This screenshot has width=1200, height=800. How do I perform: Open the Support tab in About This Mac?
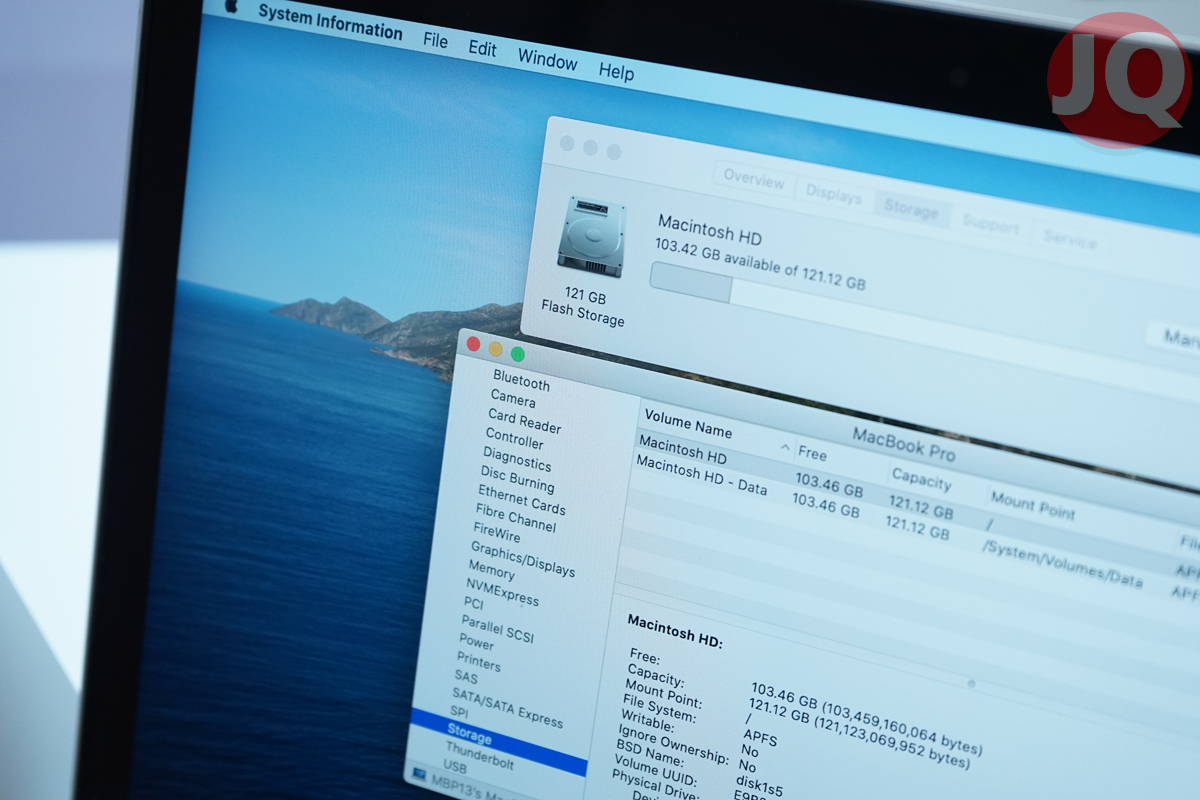pyautogui.click(x=990, y=225)
